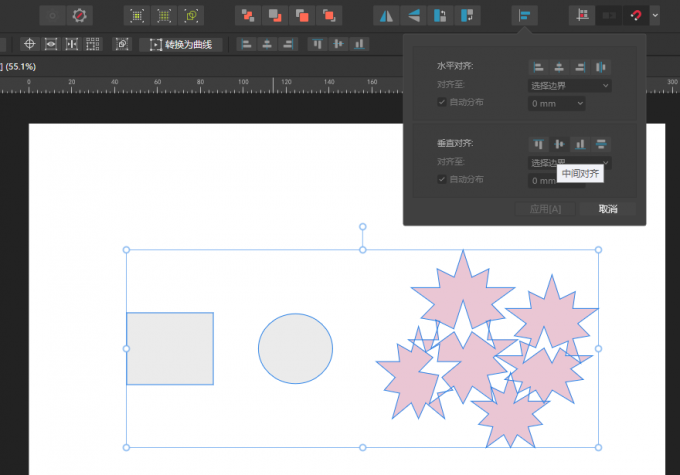Choose align right in 水平对齐 row
Viewport: 680px width, 475px height.
tap(580, 67)
